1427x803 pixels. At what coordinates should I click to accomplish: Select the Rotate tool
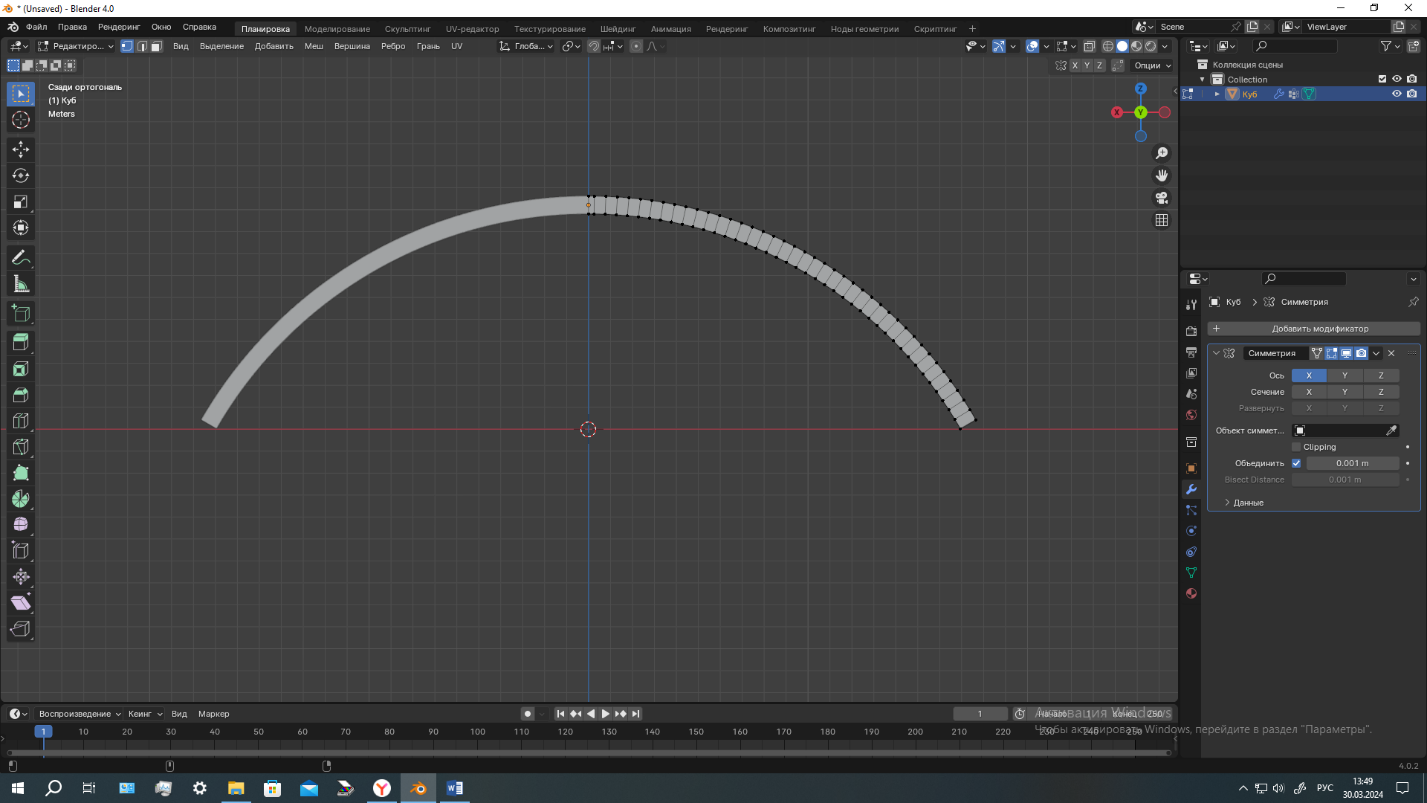pyautogui.click(x=20, y=175)
